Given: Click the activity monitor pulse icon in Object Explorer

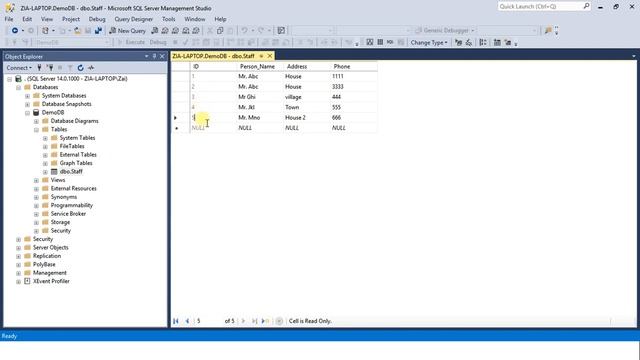Looking at the screenshot, I should [91, 68].
